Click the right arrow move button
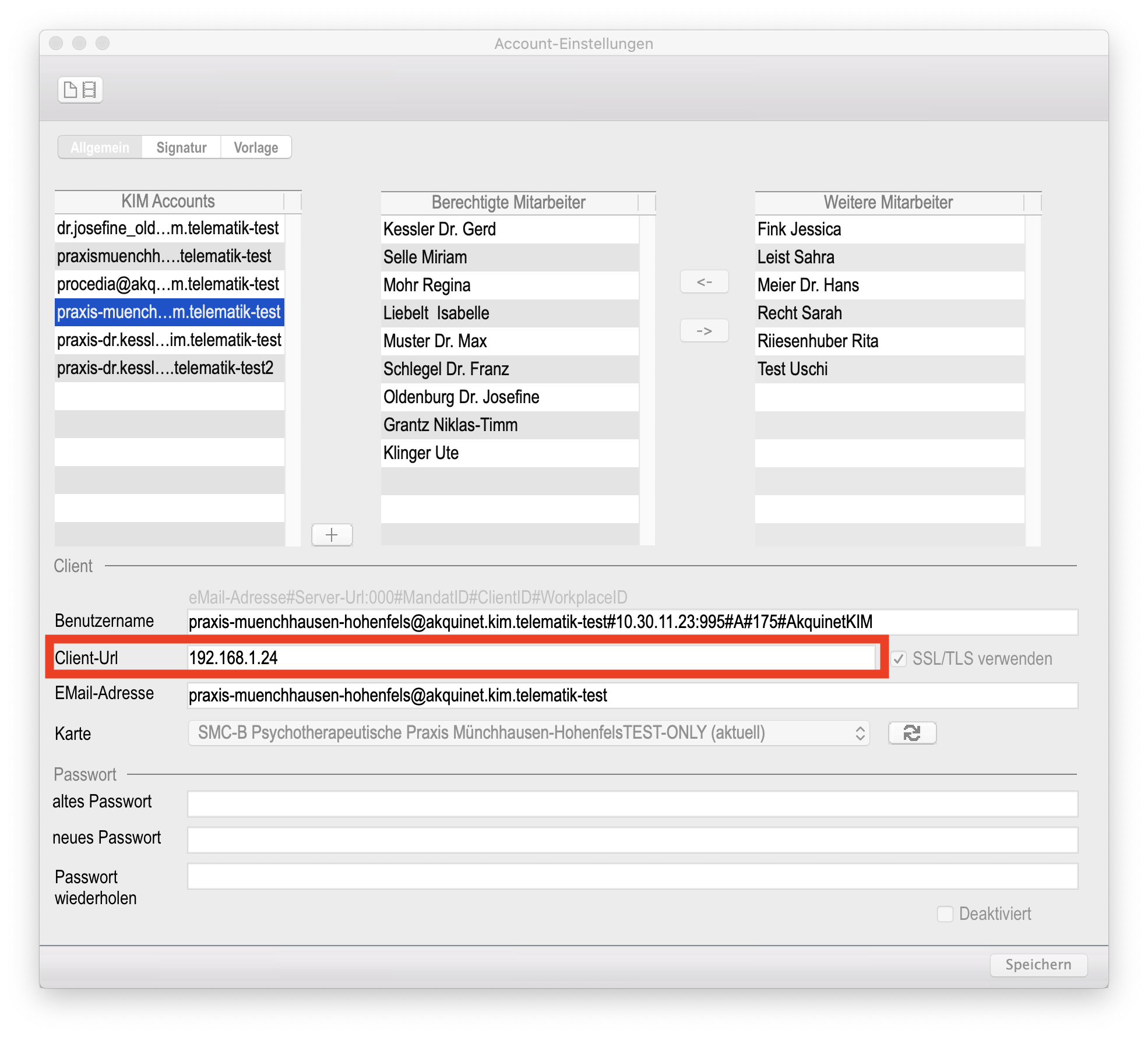Image resolution: width=1148 pixels, height=1037 pixels. (704, 331)
